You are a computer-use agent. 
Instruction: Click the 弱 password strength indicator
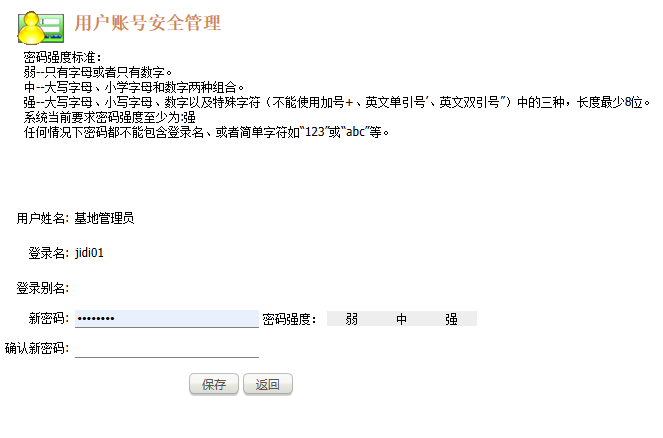pyautogui.click(x=352, y=319)
